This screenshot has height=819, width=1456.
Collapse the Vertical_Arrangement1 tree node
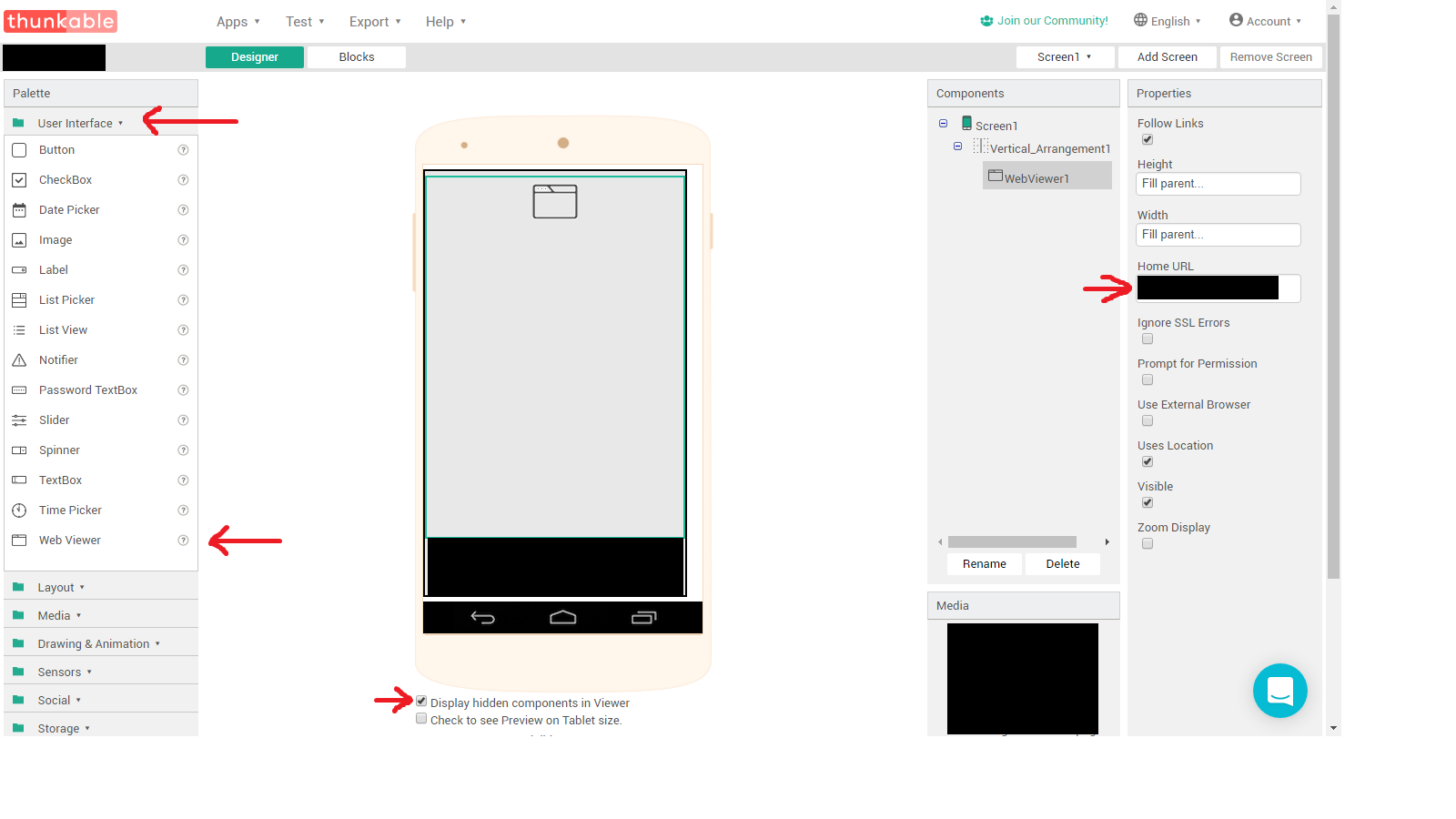click(958, 147)
